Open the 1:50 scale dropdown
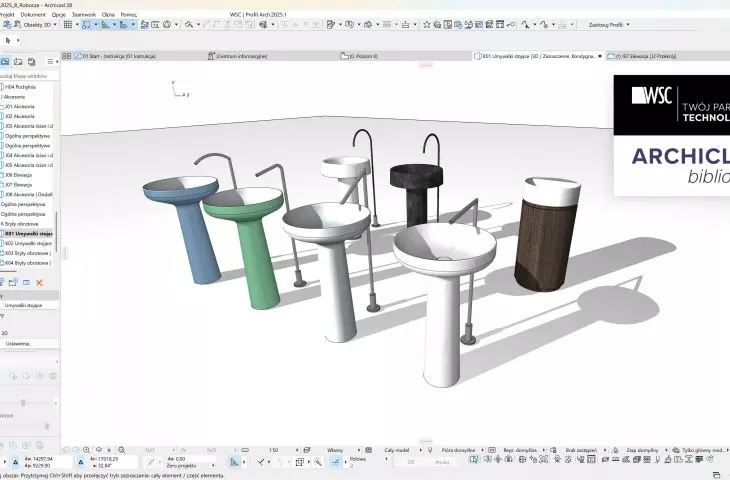Image resolution: width=730 pixels, height=480 pixels. [275, 450]
